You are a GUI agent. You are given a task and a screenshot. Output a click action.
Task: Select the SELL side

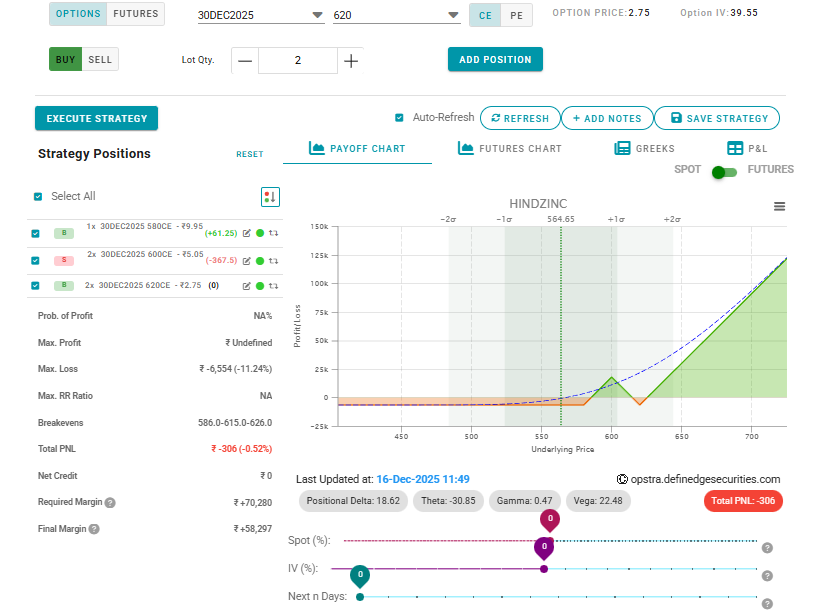pos(100,59)
